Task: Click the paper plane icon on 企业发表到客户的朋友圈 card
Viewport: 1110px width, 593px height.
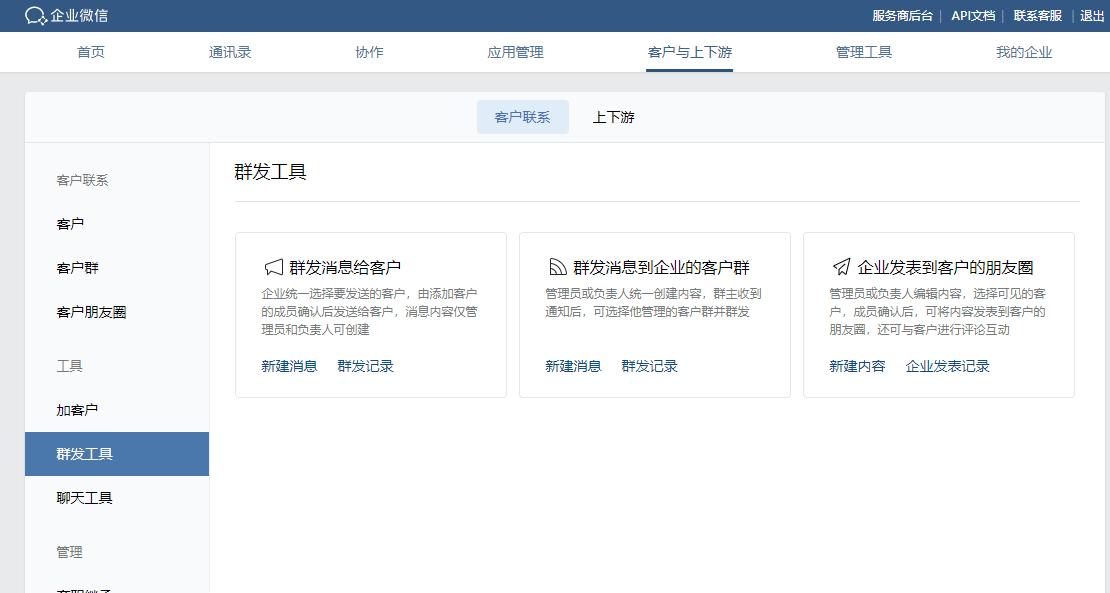Action: pos(839,266)
